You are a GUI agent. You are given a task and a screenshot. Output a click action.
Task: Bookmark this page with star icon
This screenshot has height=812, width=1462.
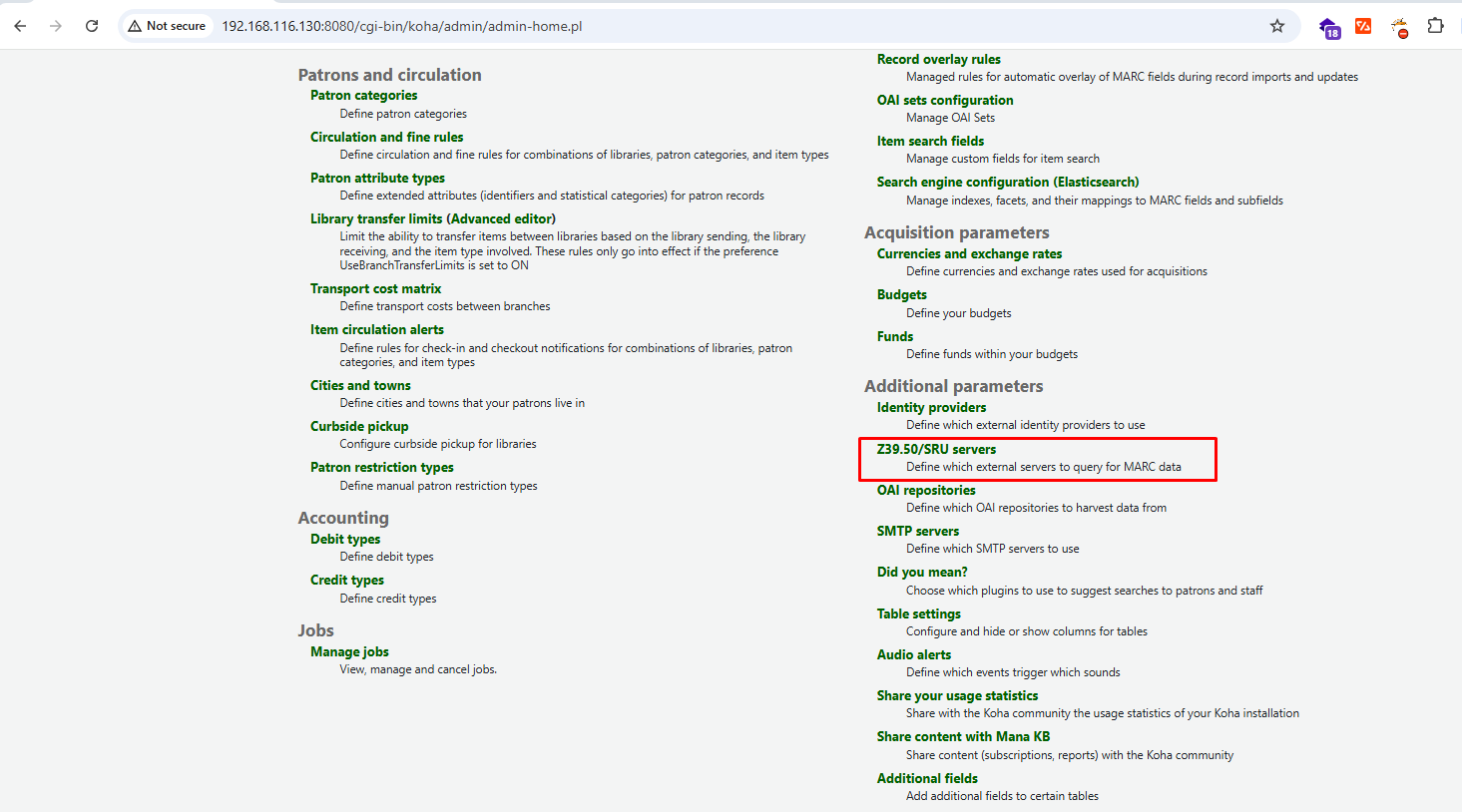click(1277, 26)
